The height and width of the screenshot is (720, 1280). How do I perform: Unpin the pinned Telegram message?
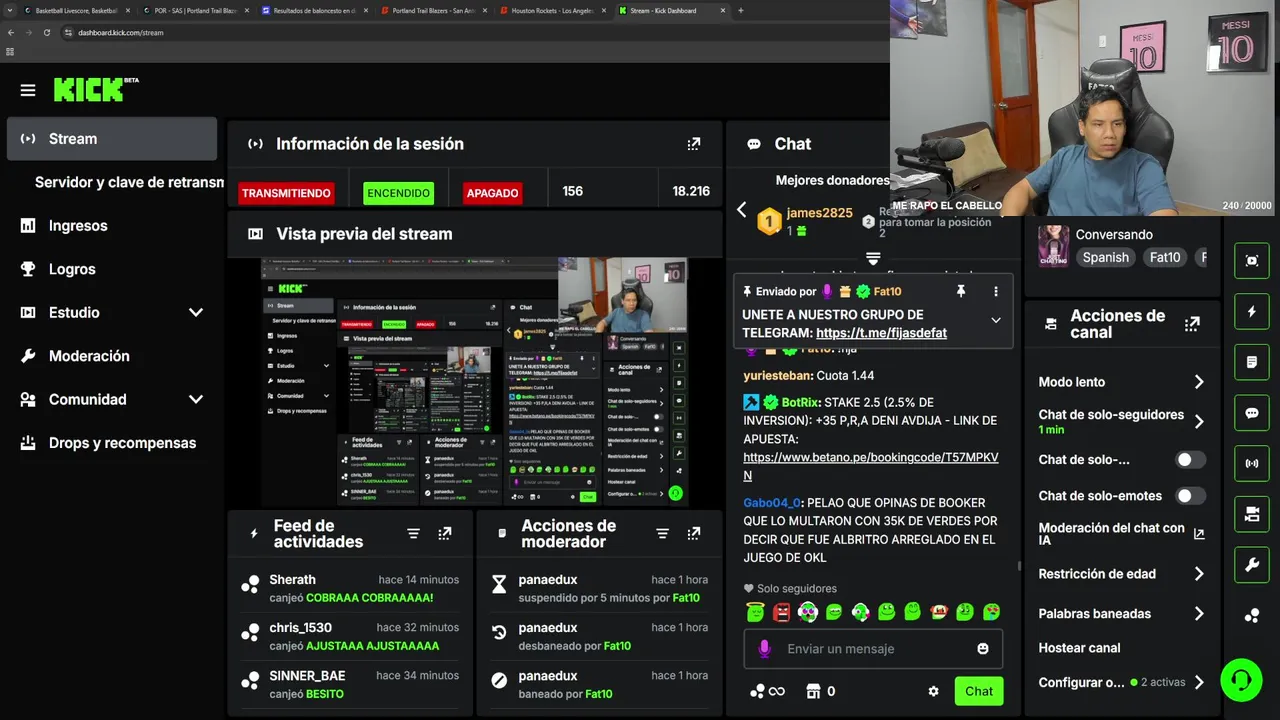[961, 291]
